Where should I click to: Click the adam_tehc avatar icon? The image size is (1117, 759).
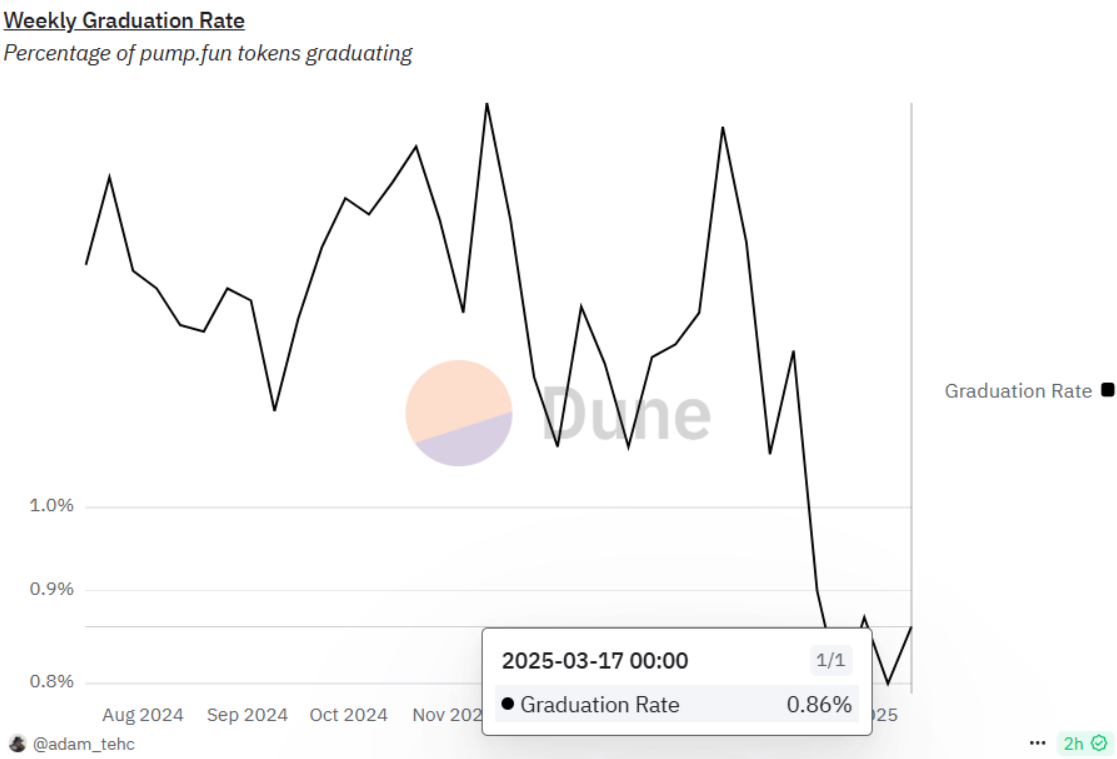(x=17, y=744)
